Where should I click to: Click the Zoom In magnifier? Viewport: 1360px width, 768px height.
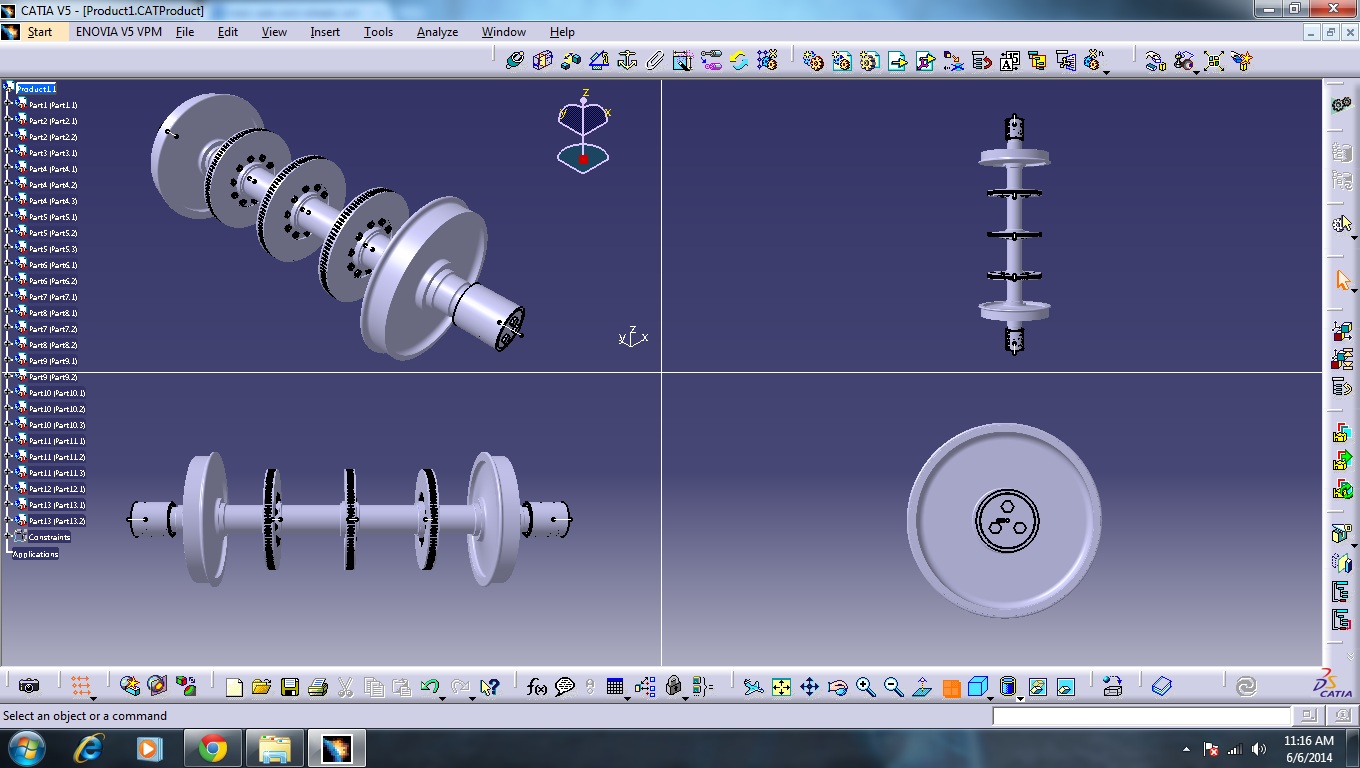(866, 687)
